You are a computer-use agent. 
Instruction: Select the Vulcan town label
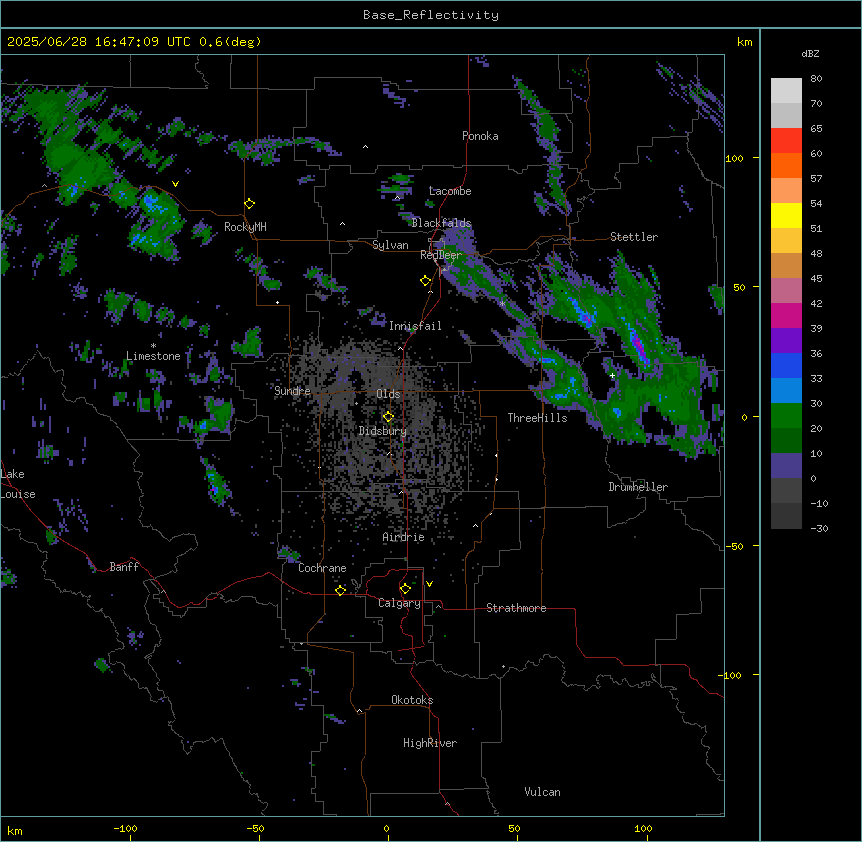coord(543,792)
